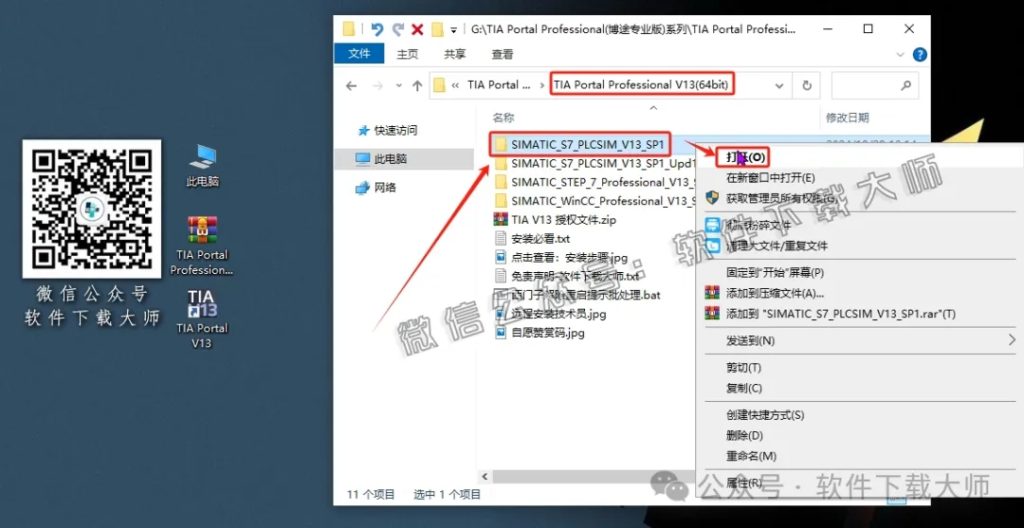1024x528 pixels.
Task: Choose 创建快捷方式(S) in context menu
Action: (765, 415)
